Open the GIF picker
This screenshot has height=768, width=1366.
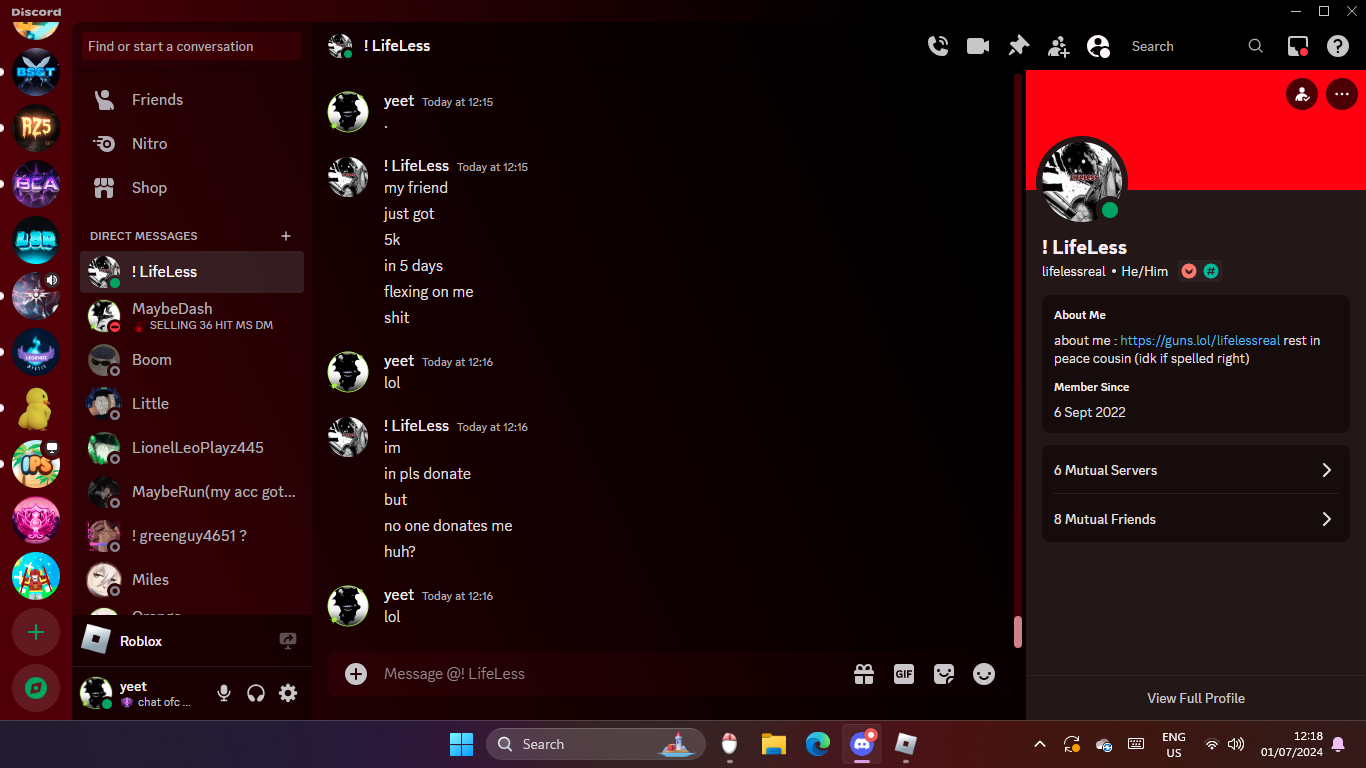point(904,674)
